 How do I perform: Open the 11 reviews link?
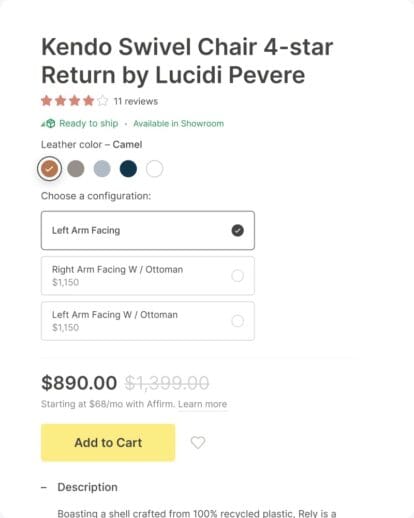[x=136, y=101]
